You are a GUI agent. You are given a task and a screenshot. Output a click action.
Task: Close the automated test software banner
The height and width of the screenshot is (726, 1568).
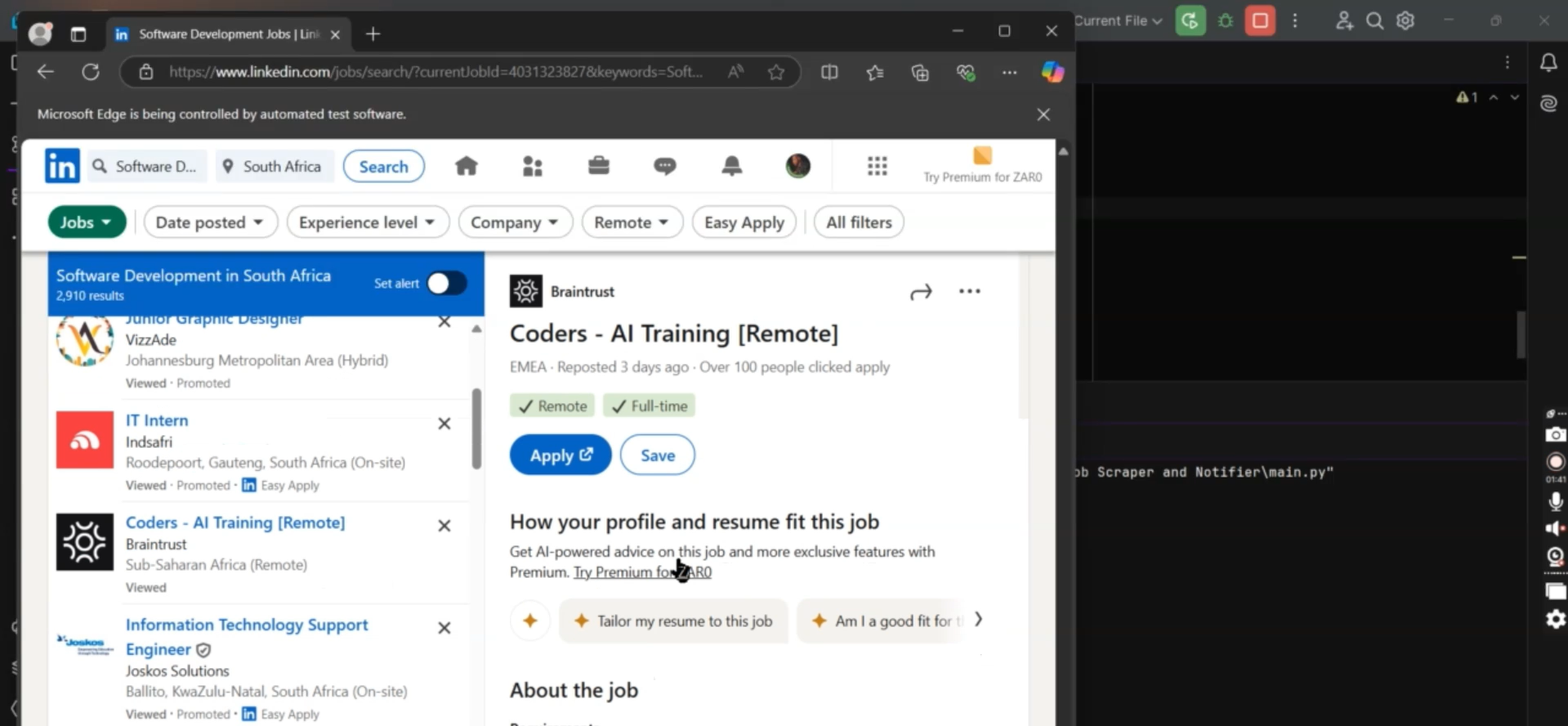[x=1043, y=114]
